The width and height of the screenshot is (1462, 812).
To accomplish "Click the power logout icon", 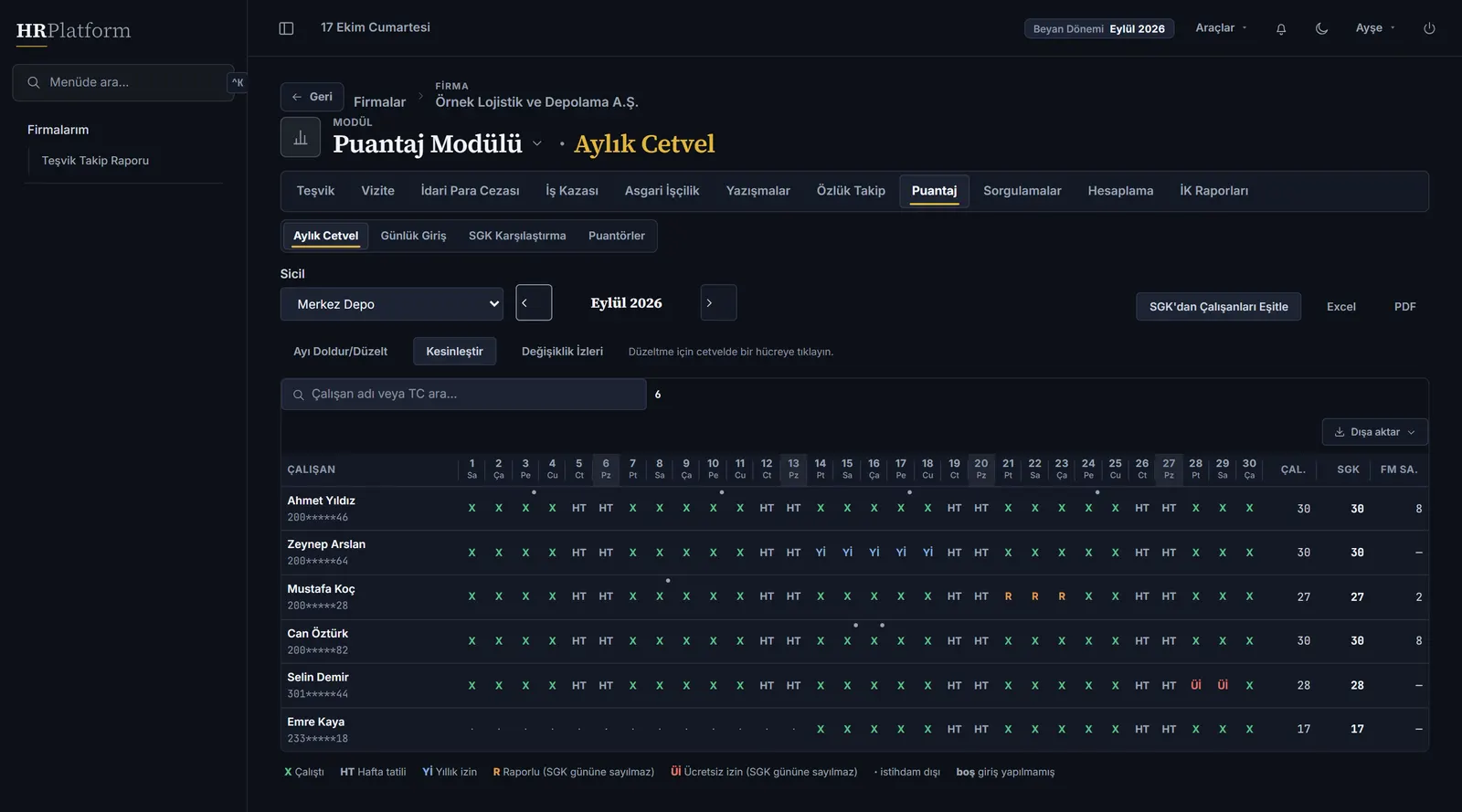I will coord(1429,28).
